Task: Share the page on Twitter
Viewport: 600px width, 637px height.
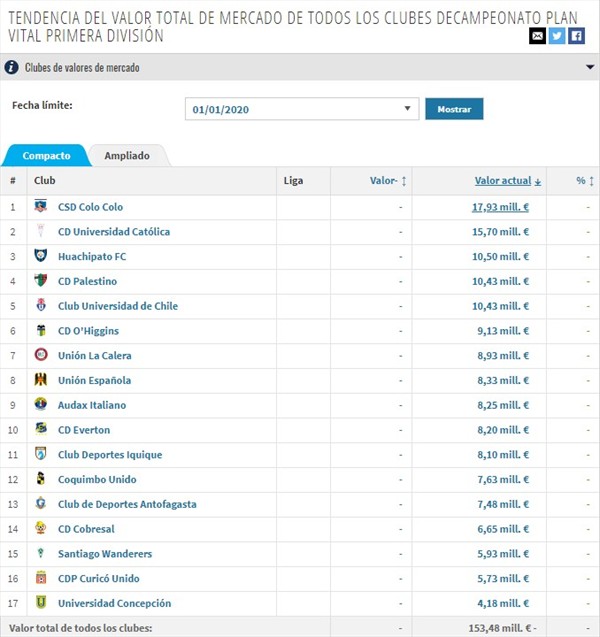Action: (x=557, y=36)
